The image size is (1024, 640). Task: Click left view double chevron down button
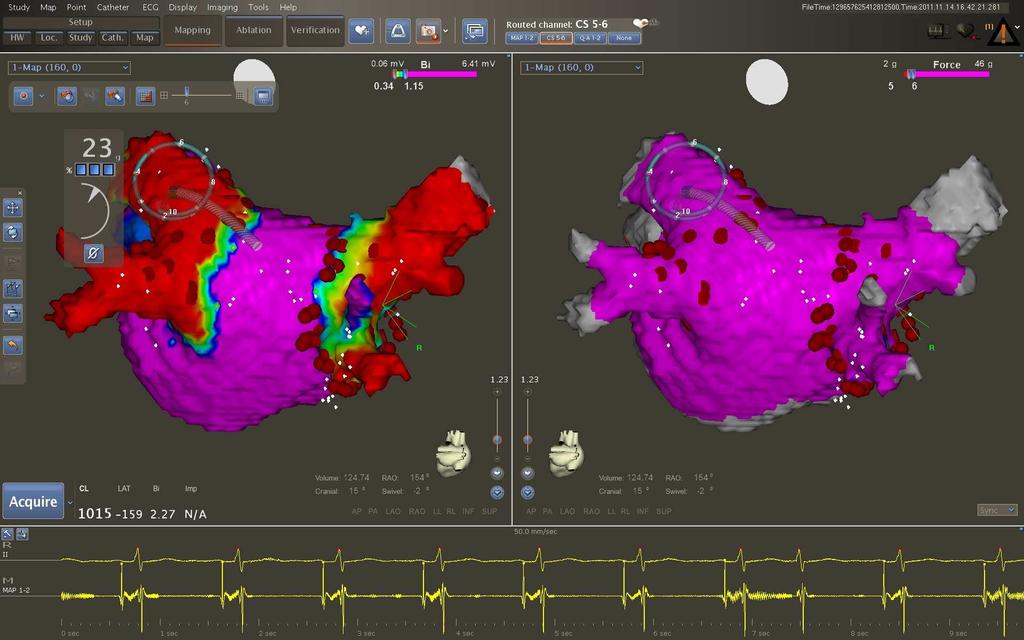[x=497, y=492]
